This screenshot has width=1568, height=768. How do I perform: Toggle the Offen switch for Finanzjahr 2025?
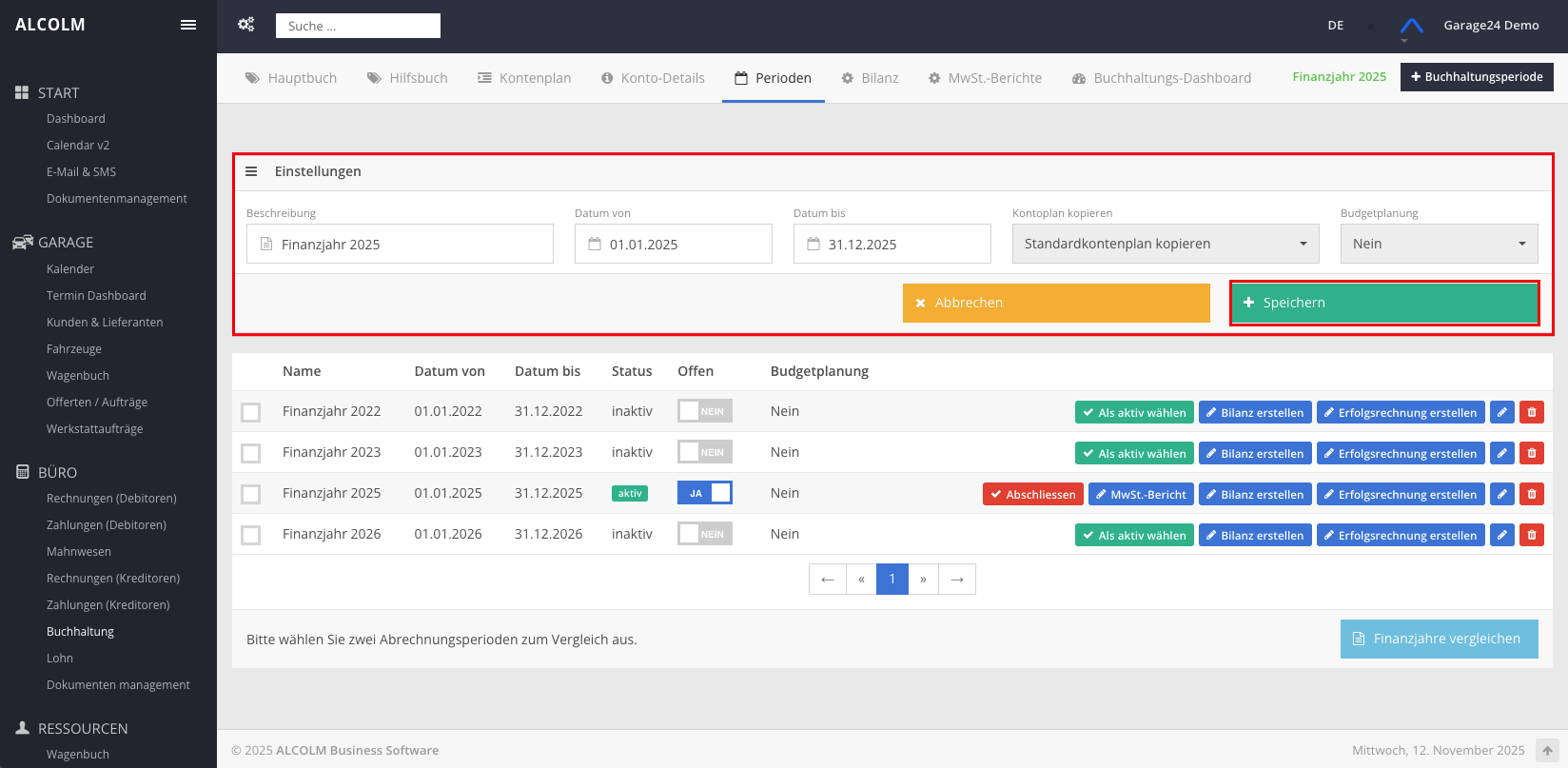point(704,493)
